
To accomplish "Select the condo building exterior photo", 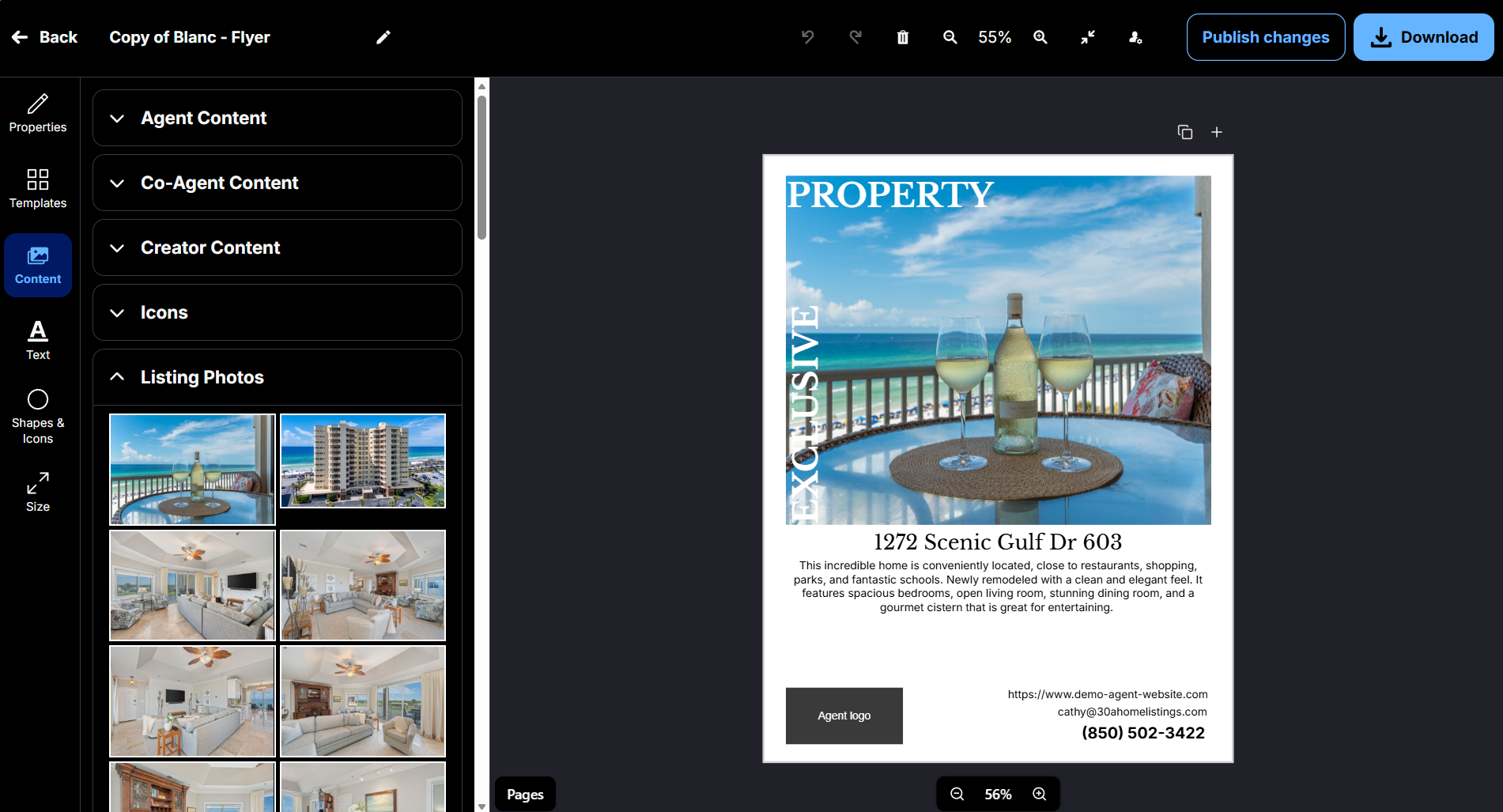I will [x=363, y=461].
